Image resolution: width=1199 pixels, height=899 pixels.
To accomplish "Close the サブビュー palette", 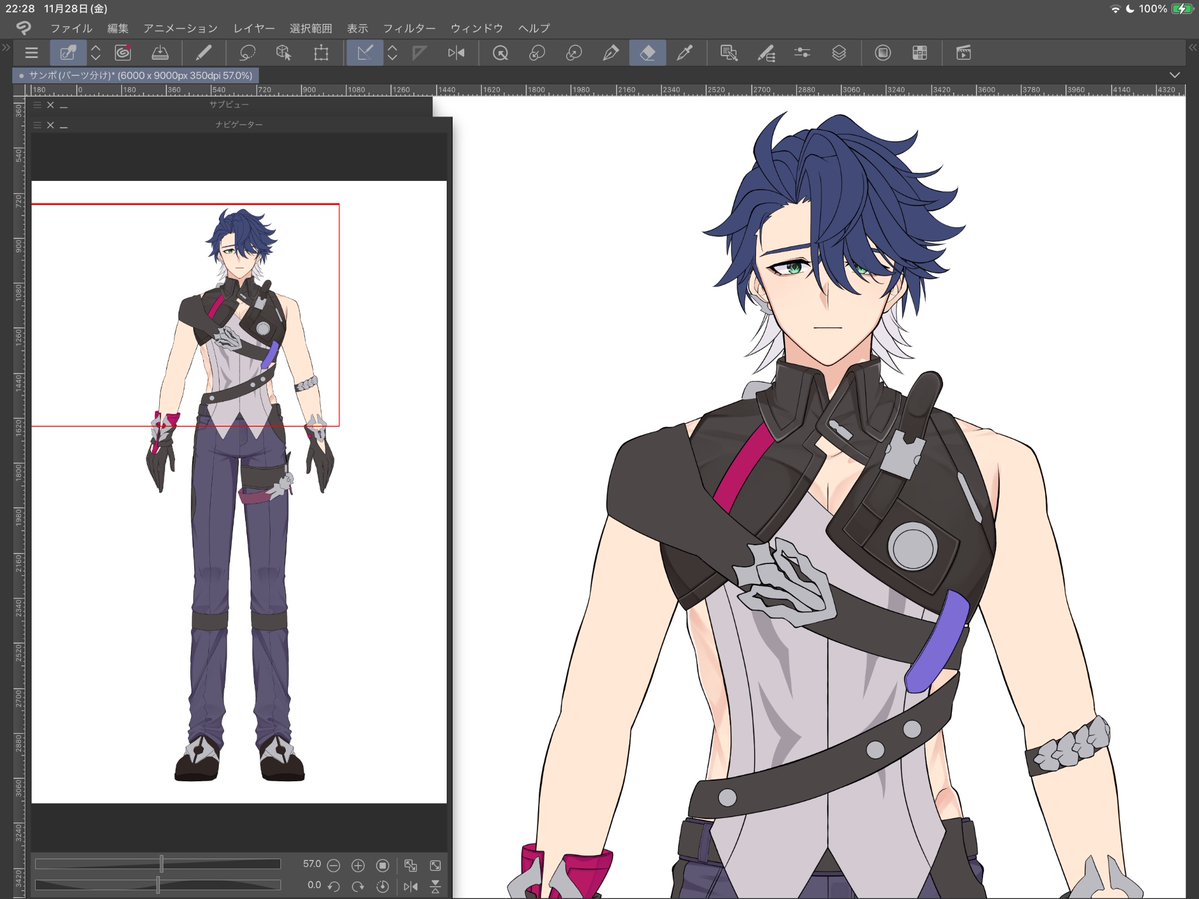I will (x=50, y=105).
